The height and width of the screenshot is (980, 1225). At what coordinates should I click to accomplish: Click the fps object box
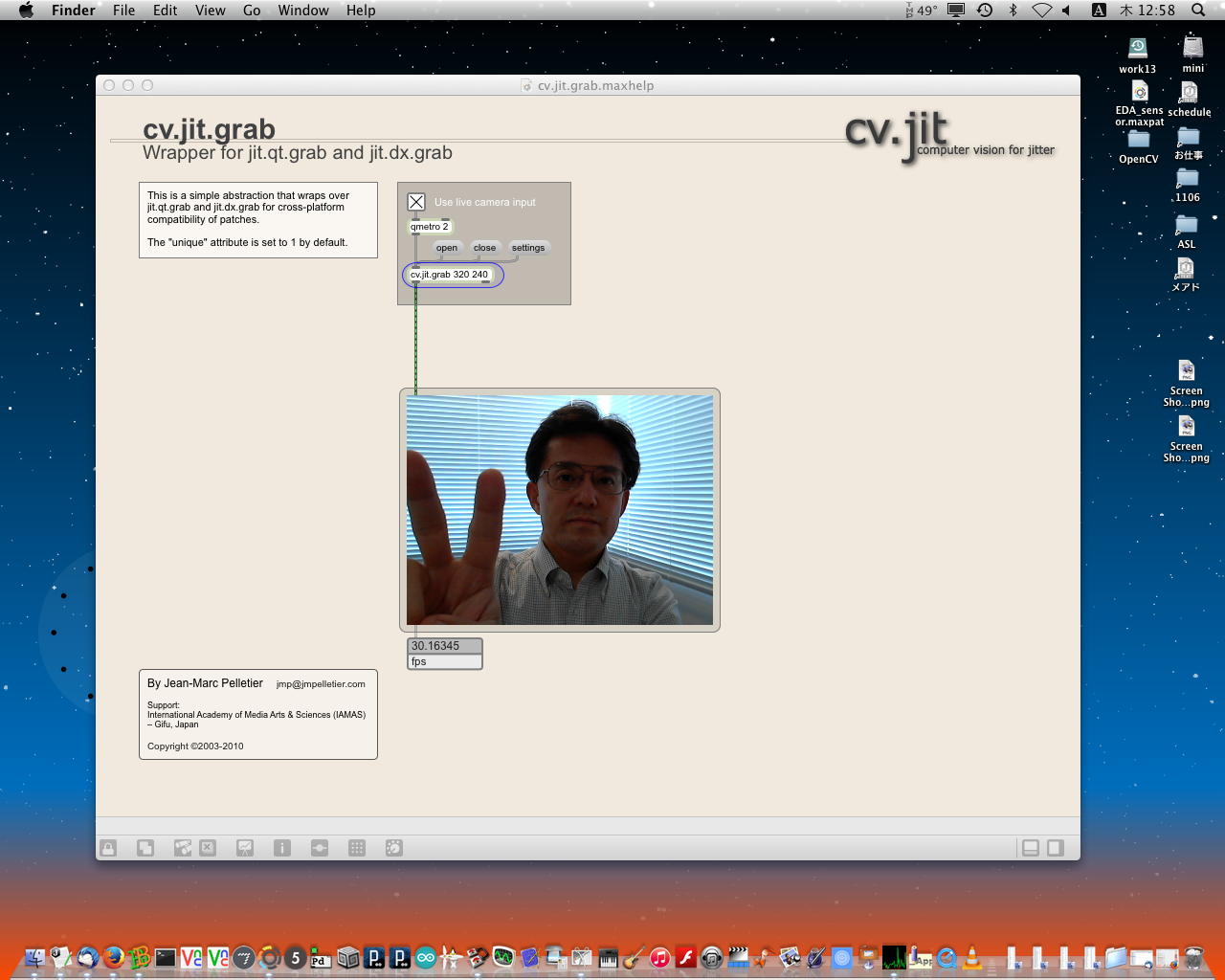(445, 661)
